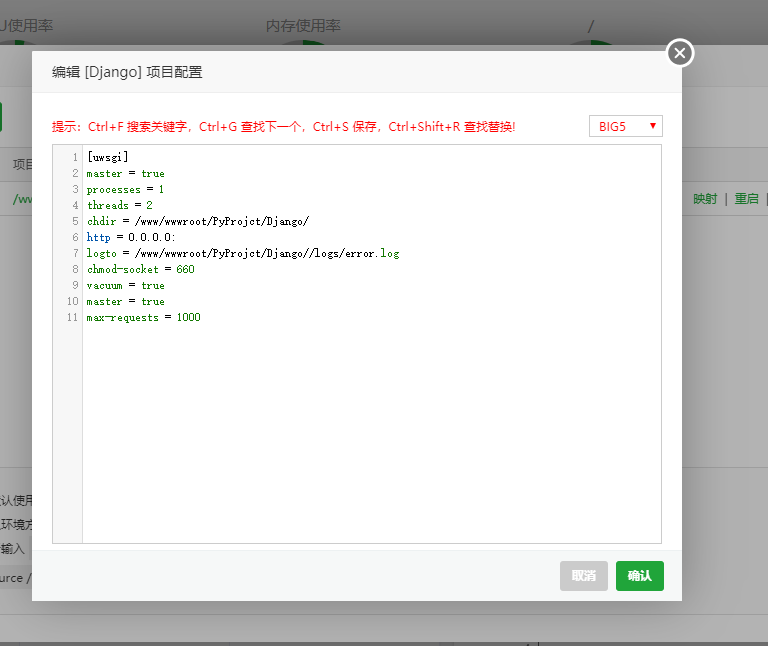The width and height of the screenshot is (768, 646).
Task: Click 'max-requests = 1000' line
Action: click(x=144, y=317)
